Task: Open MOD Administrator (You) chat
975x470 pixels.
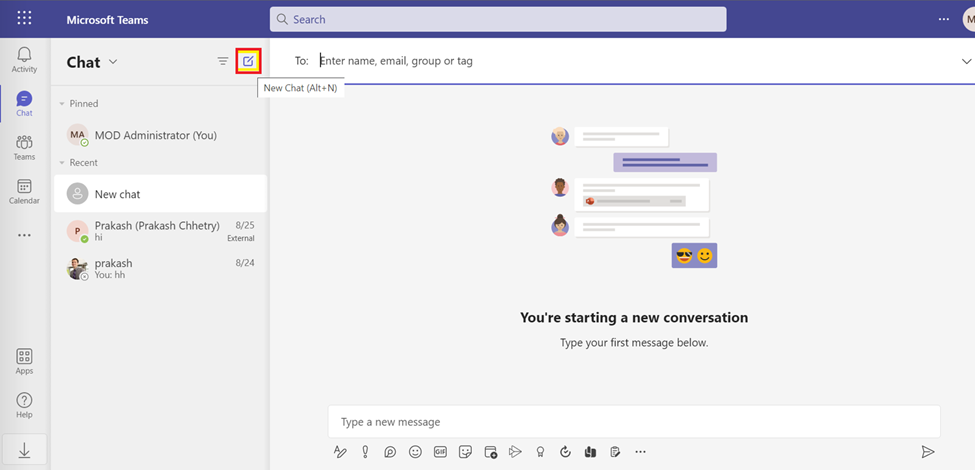Action: coord(160,135)
